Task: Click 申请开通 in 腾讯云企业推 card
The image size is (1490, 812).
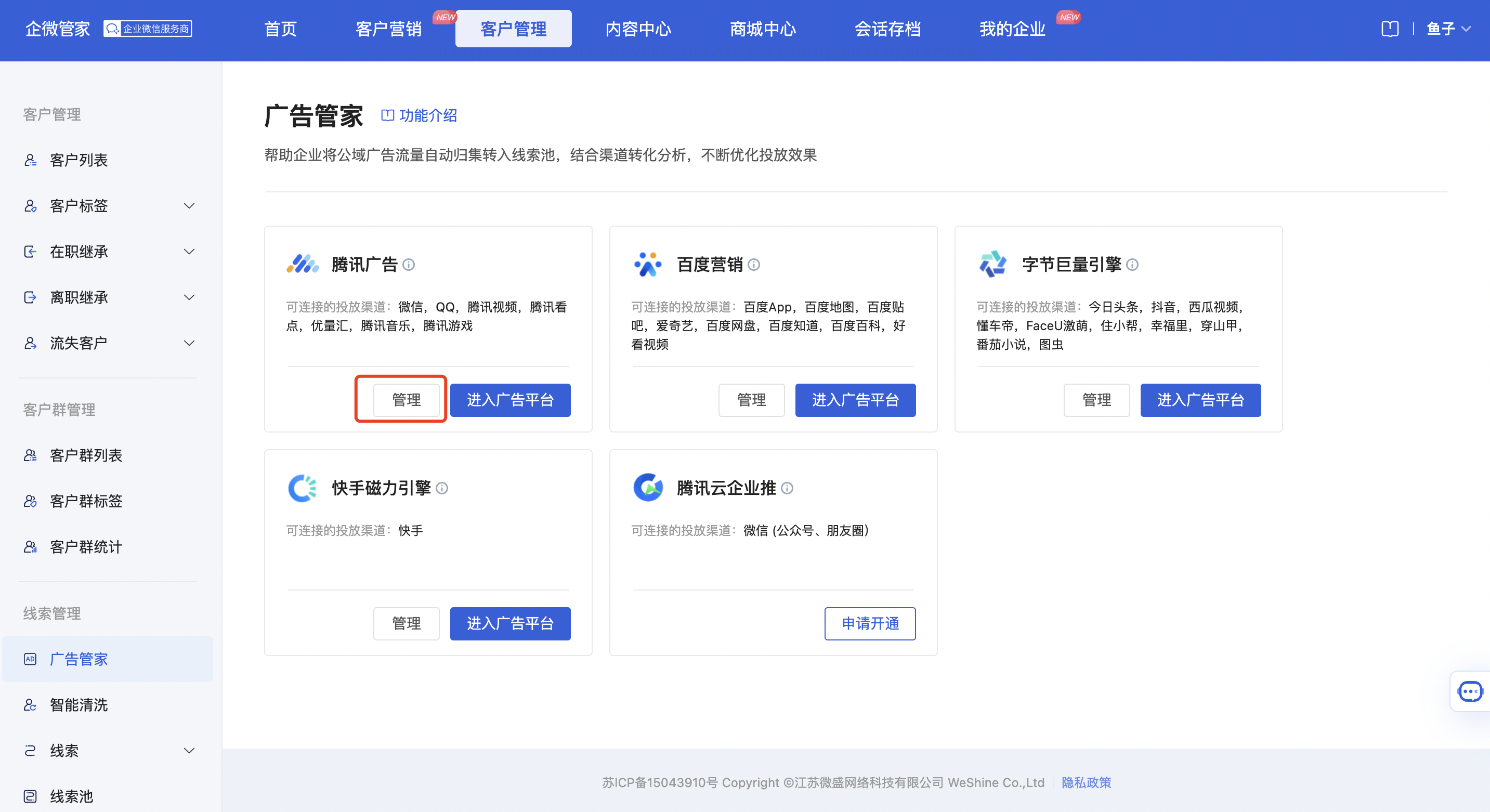Action: (870, 624)
